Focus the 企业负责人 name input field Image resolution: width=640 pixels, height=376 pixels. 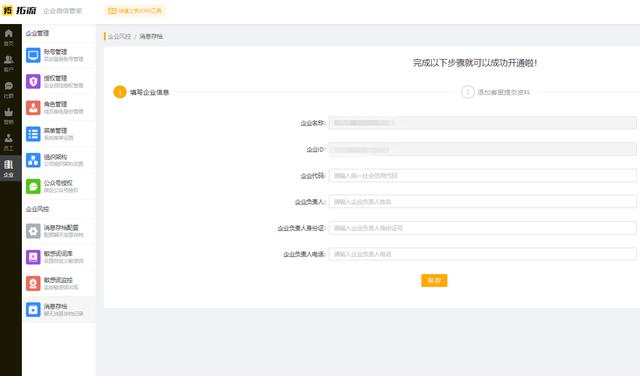[482, 202]
